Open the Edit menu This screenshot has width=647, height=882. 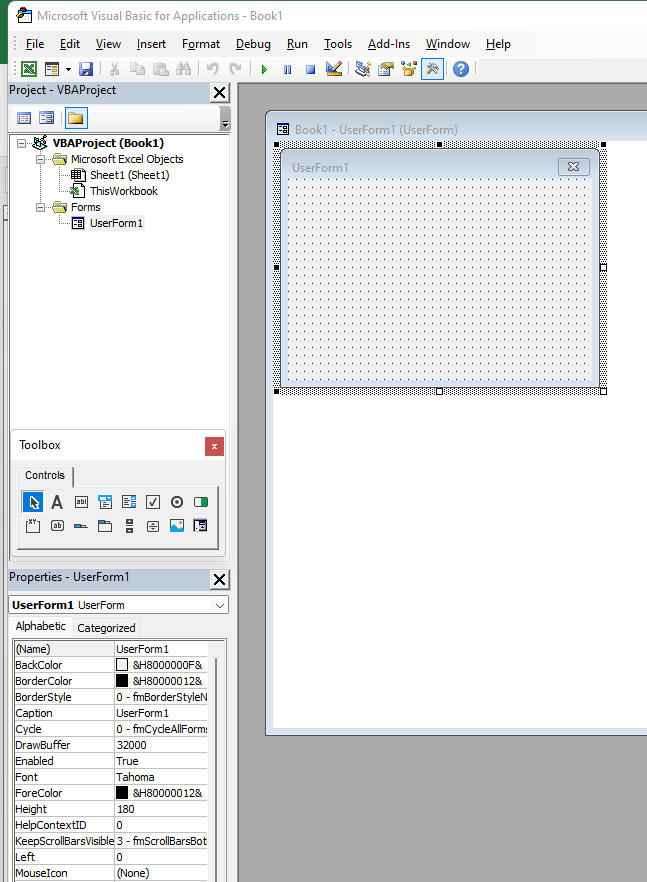point(70,44)
